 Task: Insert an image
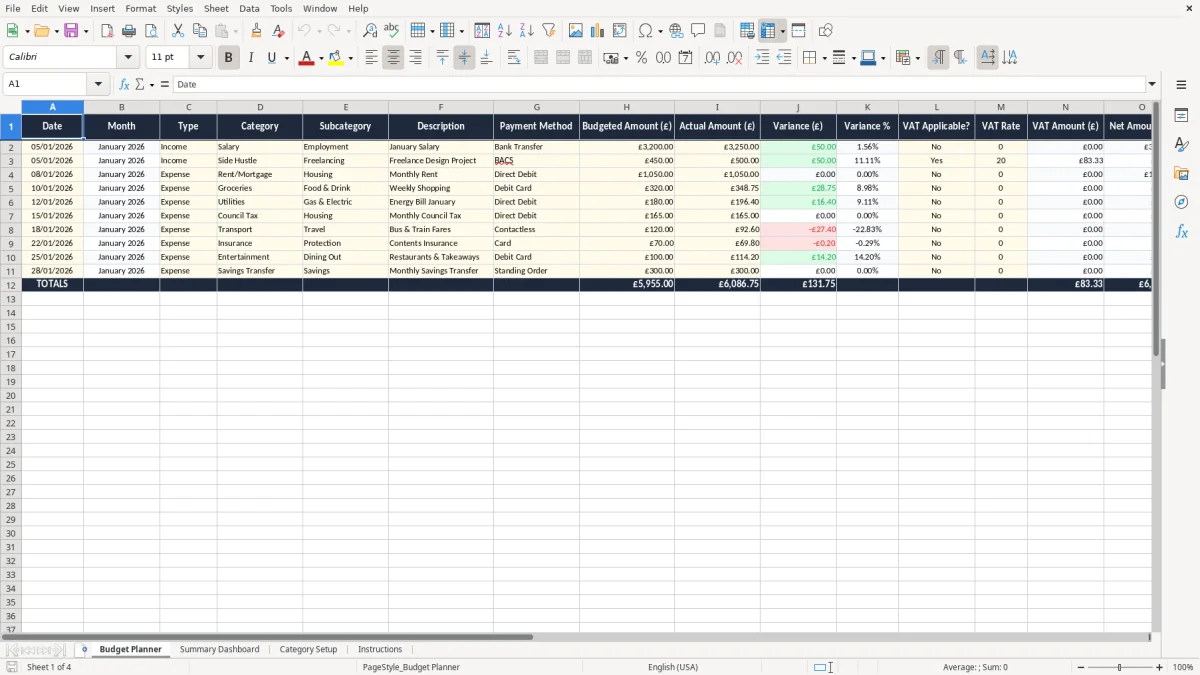coord(576,31)
